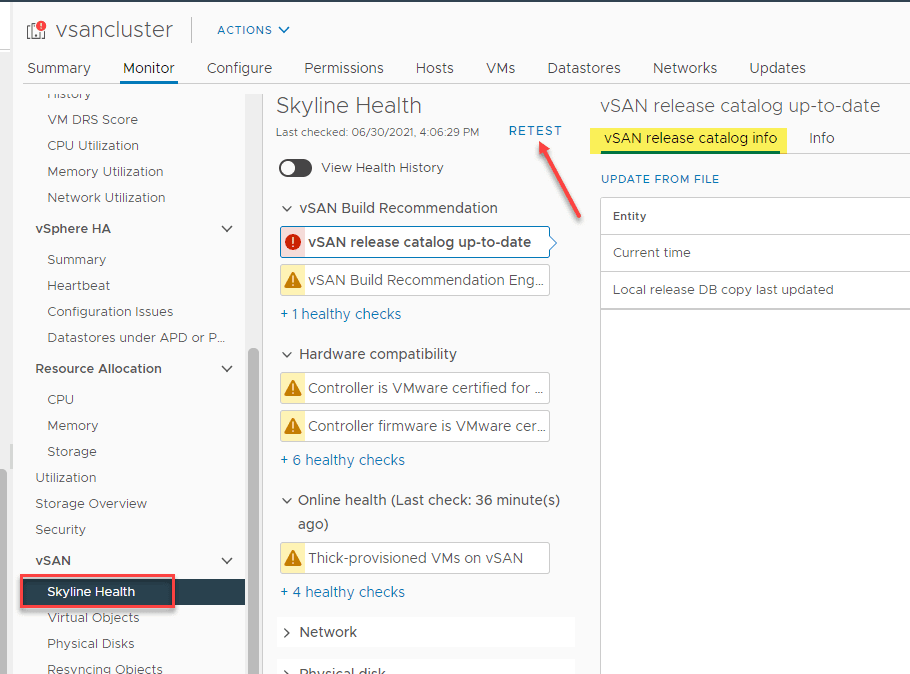The image size is (910, 674).
Task: Click warning icon on vSAN Build Recommendation Engine
Action: coord(293,280)
